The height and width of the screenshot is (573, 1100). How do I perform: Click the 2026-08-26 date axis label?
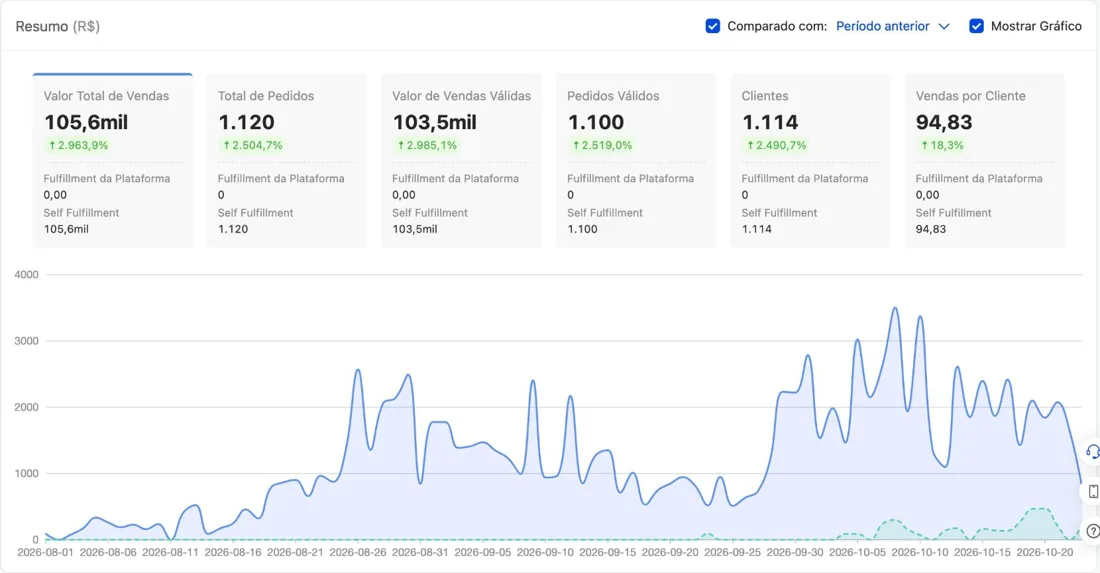[358, 553]
